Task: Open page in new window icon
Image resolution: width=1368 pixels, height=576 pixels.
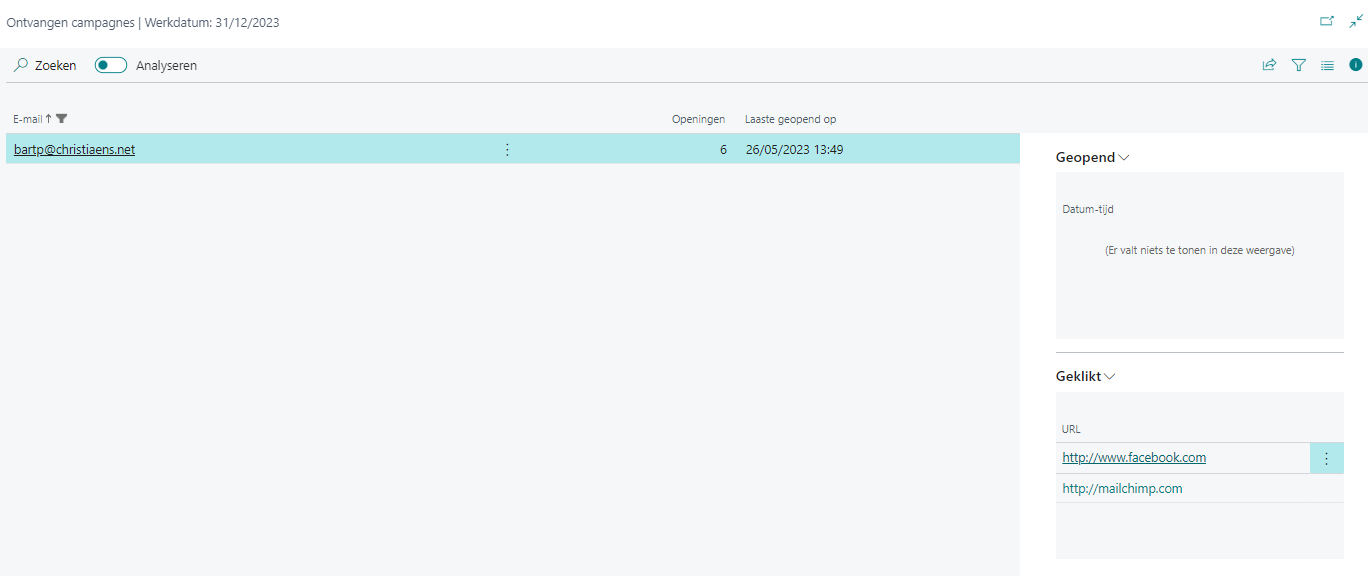Action: (x=1327, y=21)
